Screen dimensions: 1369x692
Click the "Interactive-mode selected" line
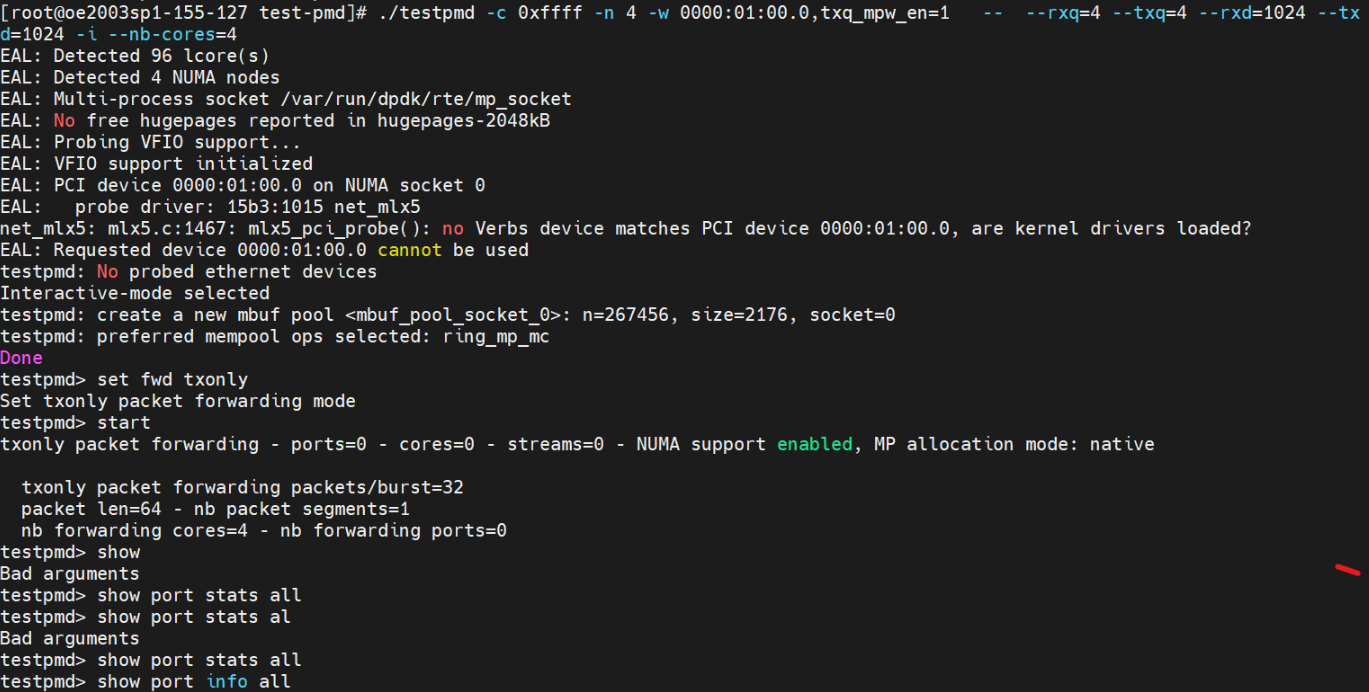(x=134, y=293)
